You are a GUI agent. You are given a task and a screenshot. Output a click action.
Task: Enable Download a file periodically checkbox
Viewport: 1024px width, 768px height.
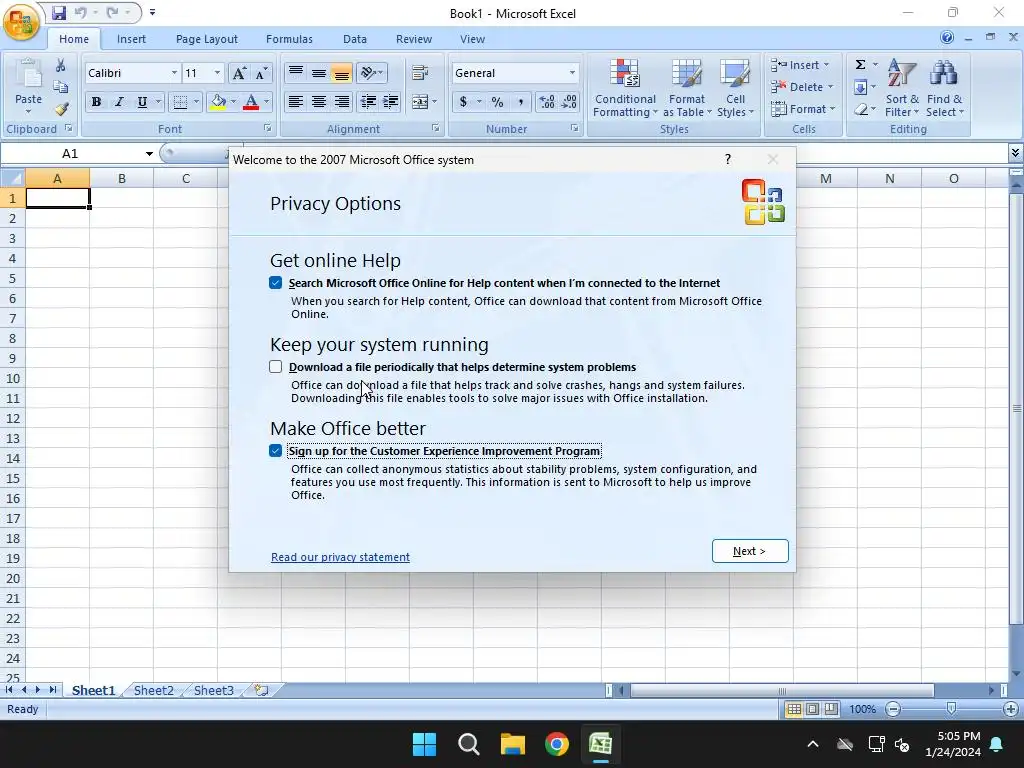[x=276, y=367]
